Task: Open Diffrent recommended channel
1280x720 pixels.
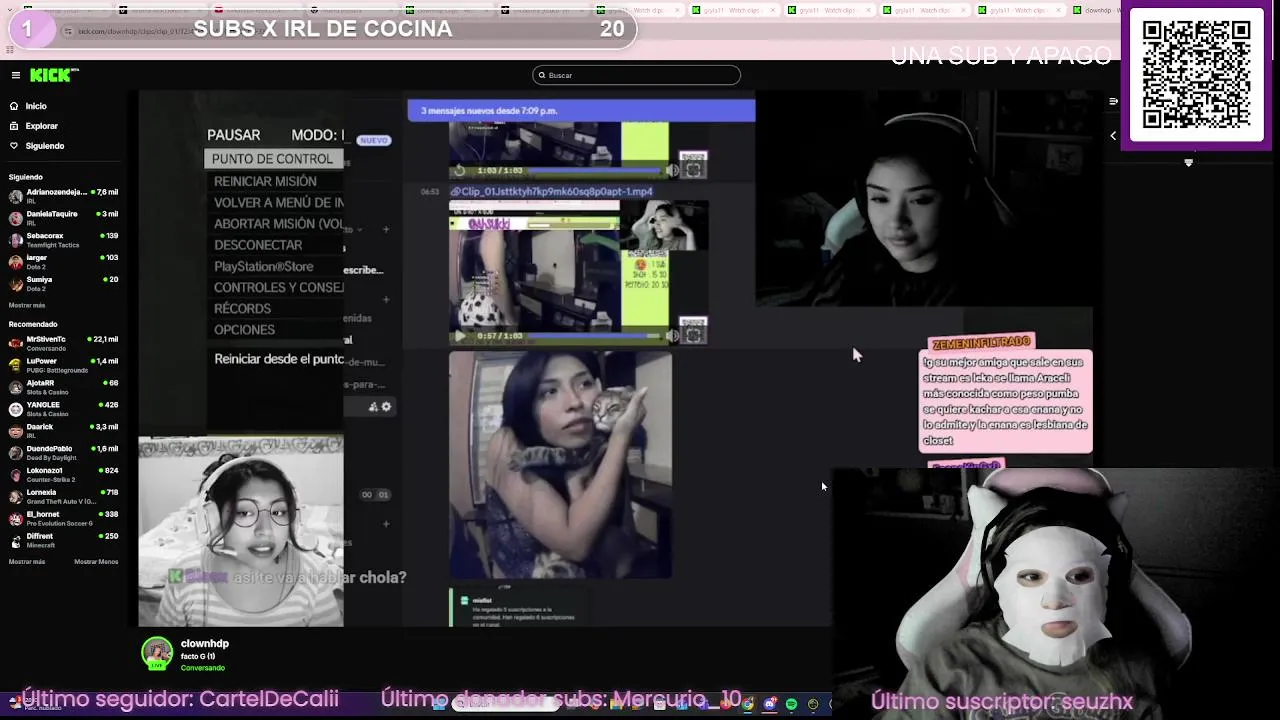Action: 63,541
